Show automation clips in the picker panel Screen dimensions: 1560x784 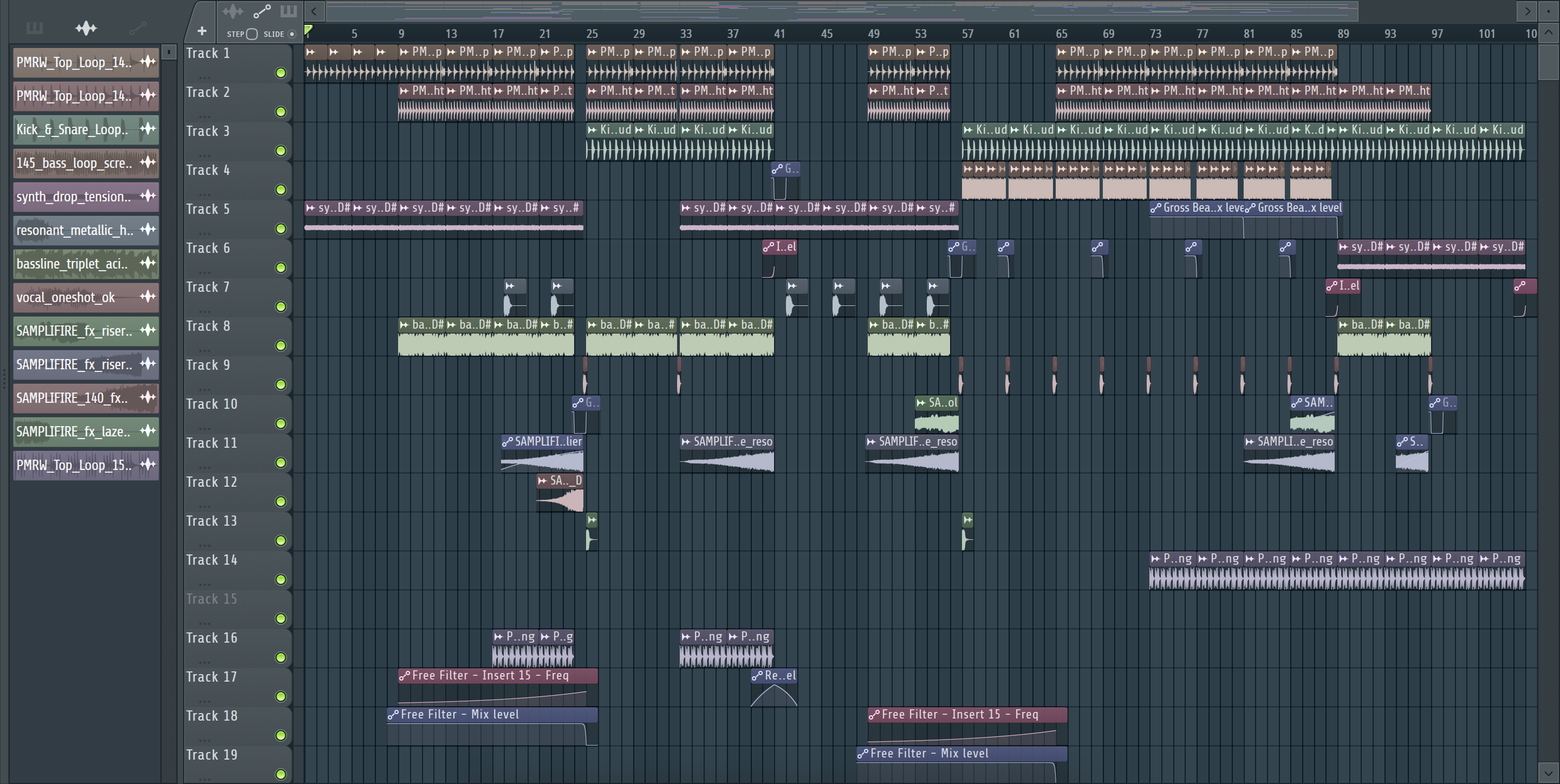coord(138,28)
